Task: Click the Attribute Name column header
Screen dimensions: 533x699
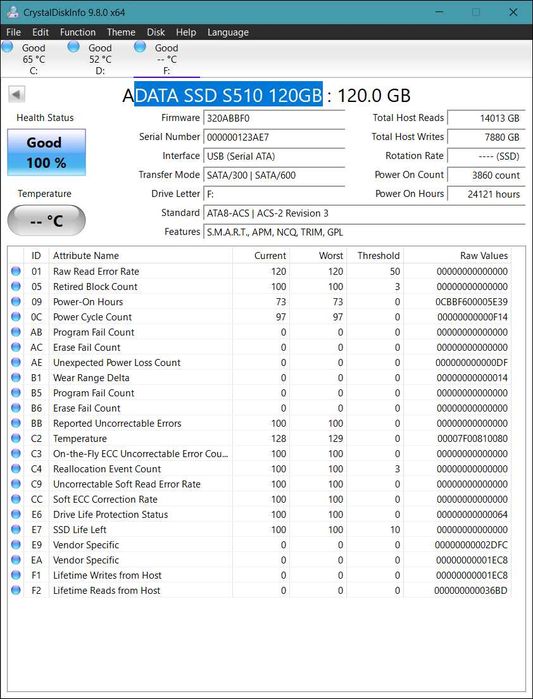Action: pyautogui.click(x=140, y=256)
